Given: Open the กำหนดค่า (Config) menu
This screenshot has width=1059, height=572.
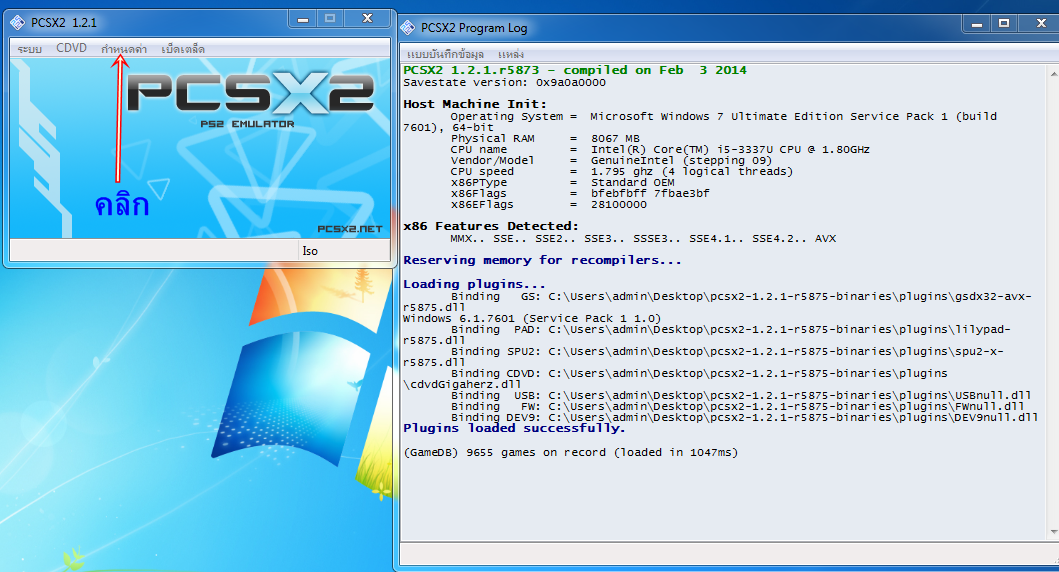Looking at the screenshot, I should tap(124, 49).
